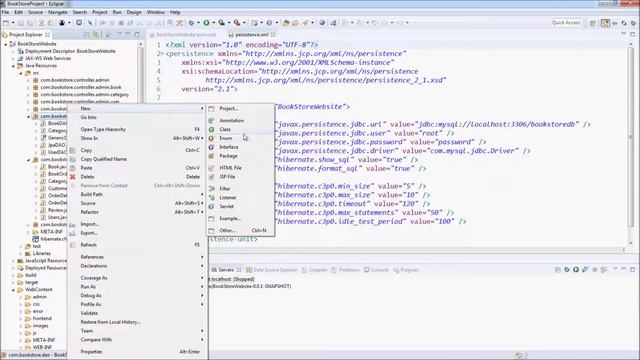Click the Interface icon in submenu
The height and width of the screenshot is (360, 640).
pyautogui.click(x=211, y=147)
